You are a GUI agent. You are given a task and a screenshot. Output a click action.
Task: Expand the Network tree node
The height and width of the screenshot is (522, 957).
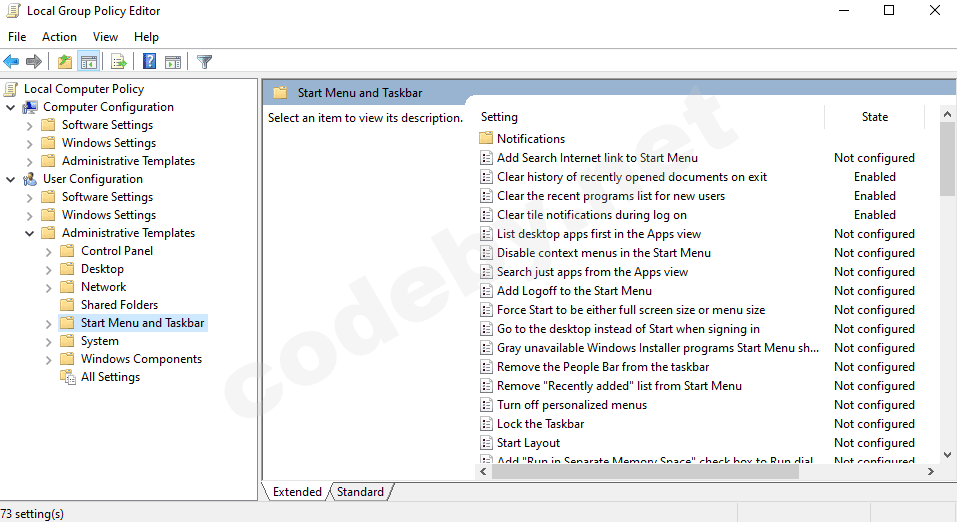click(x=49, y=288)
